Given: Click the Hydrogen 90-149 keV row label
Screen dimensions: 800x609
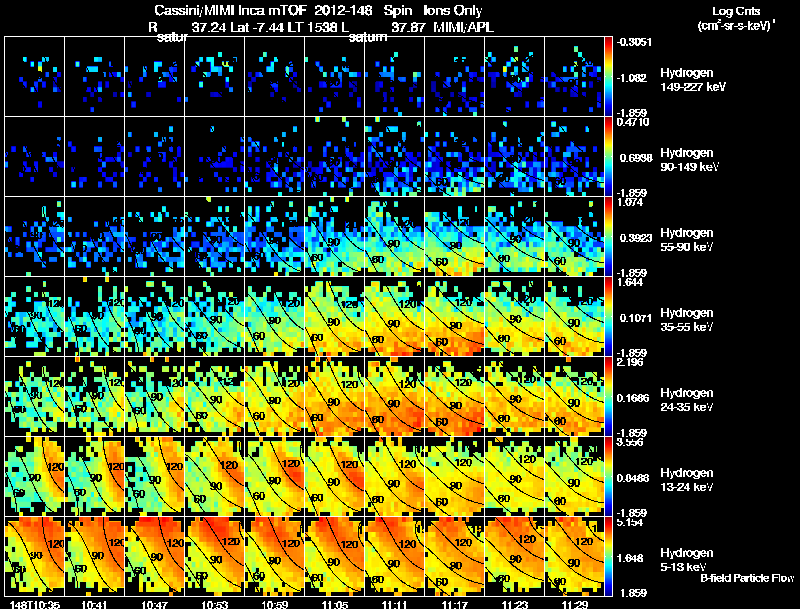Looking at the screenshot, I should click(x=689, y=160).
